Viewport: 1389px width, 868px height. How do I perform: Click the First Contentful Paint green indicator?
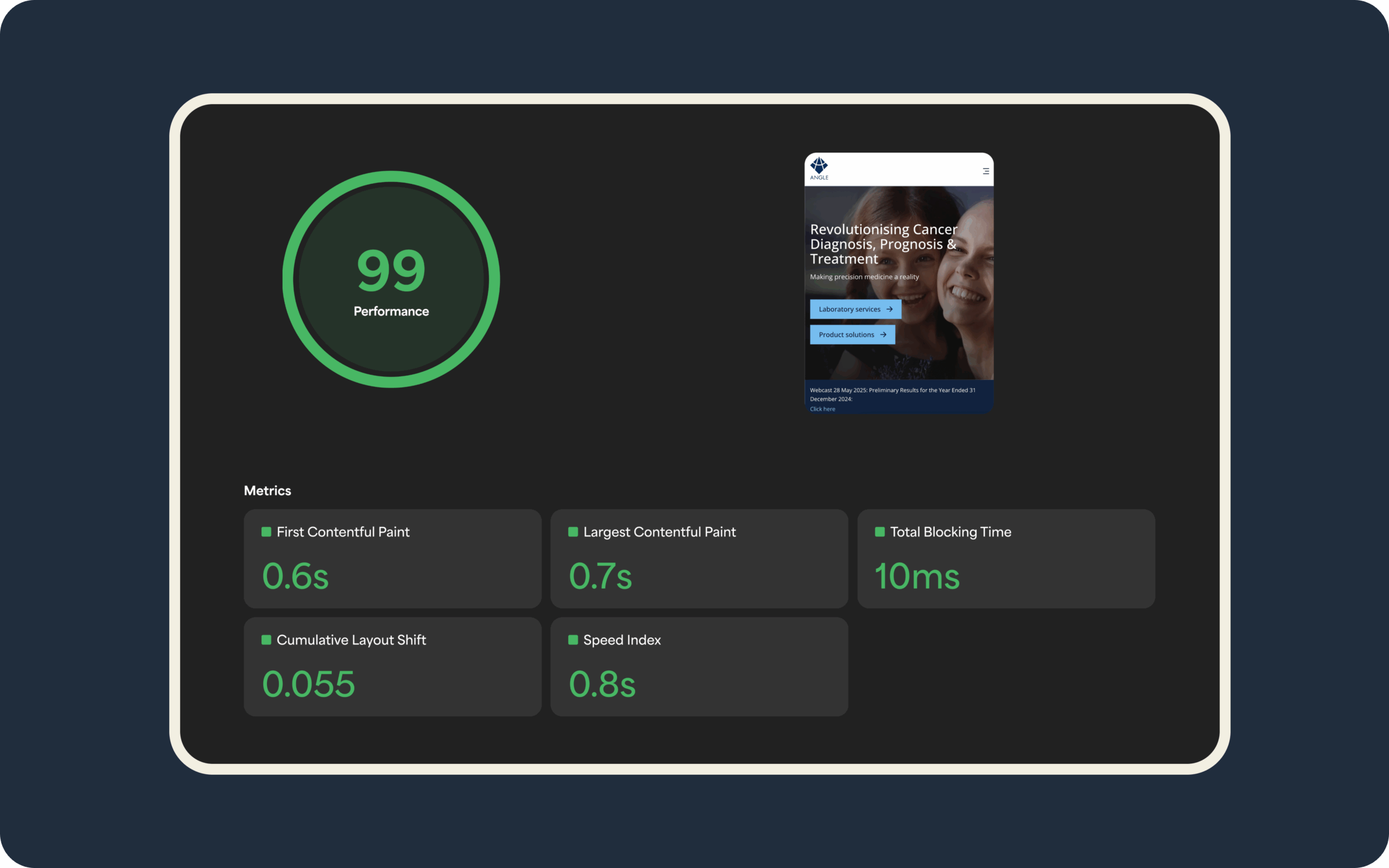point(266,532)
